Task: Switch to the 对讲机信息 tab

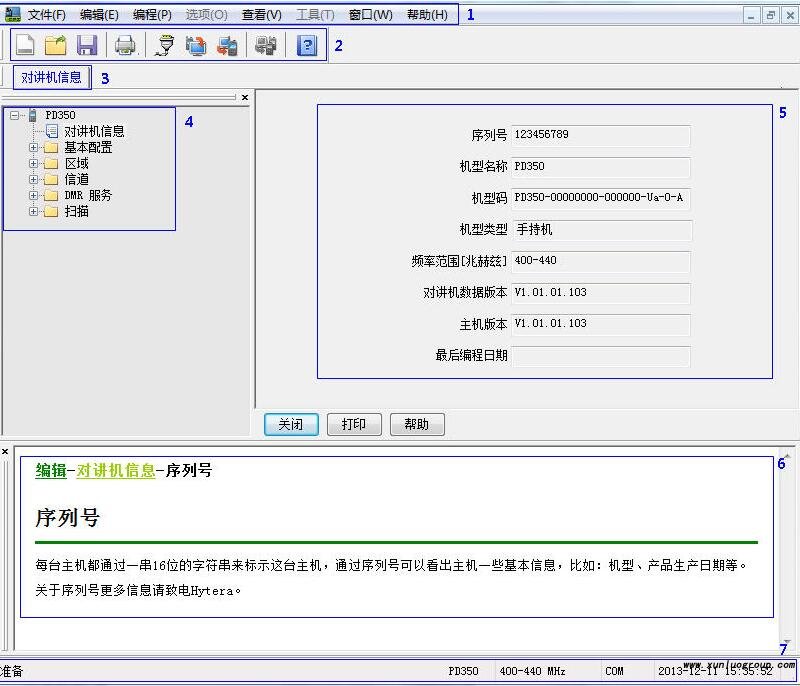Action: (x=52, y=78)
